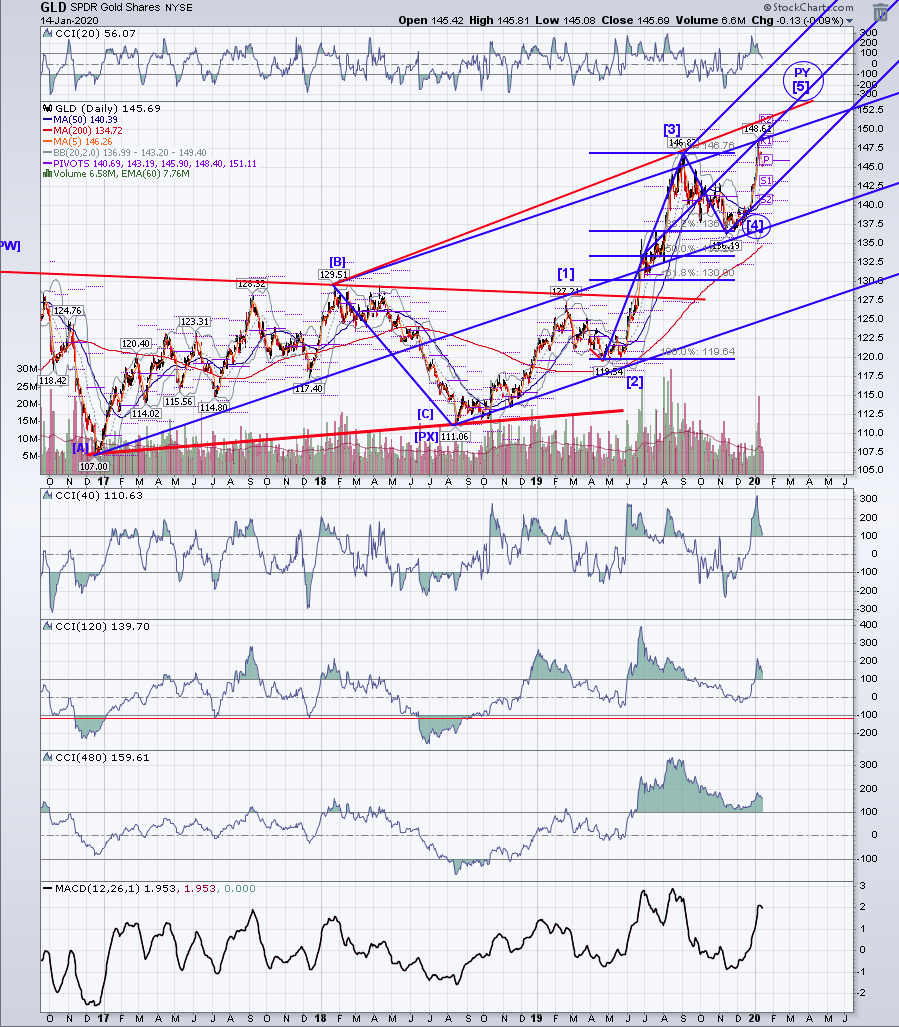Click the [A] wave label
The image size is (899, 1027).
(81, 448)
